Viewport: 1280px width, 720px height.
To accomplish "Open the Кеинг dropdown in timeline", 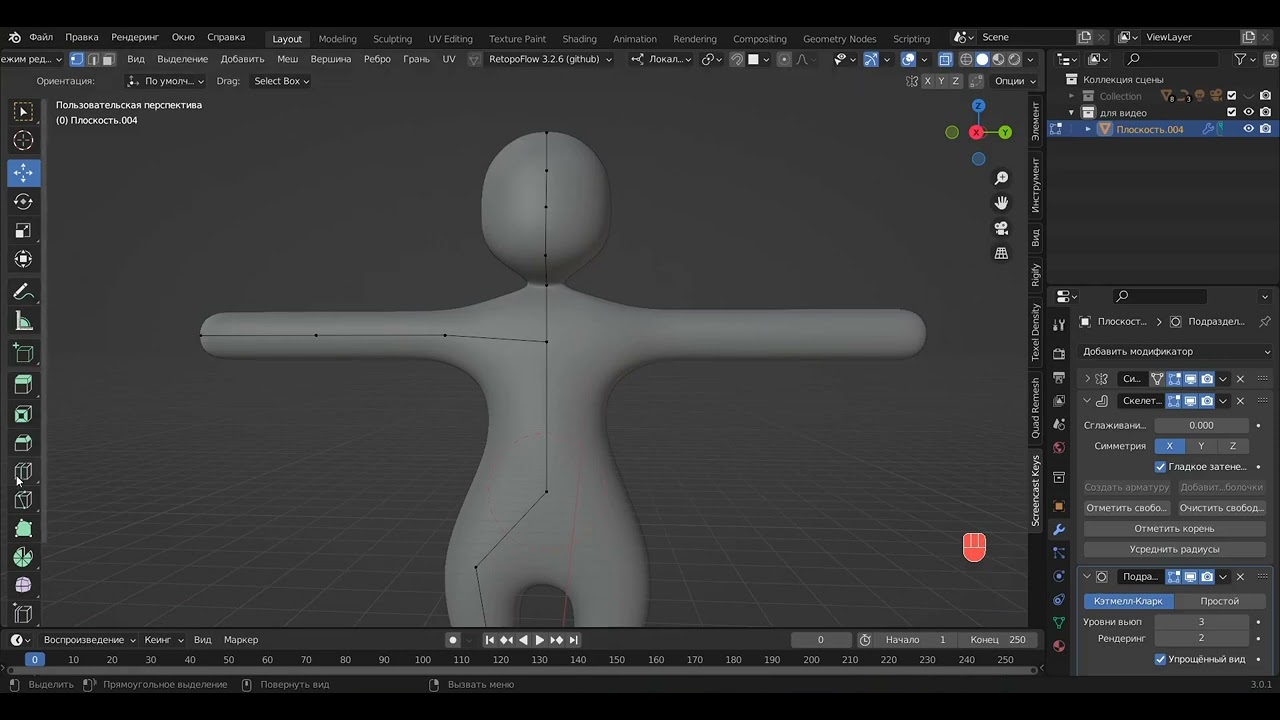I will pos(164,640).
